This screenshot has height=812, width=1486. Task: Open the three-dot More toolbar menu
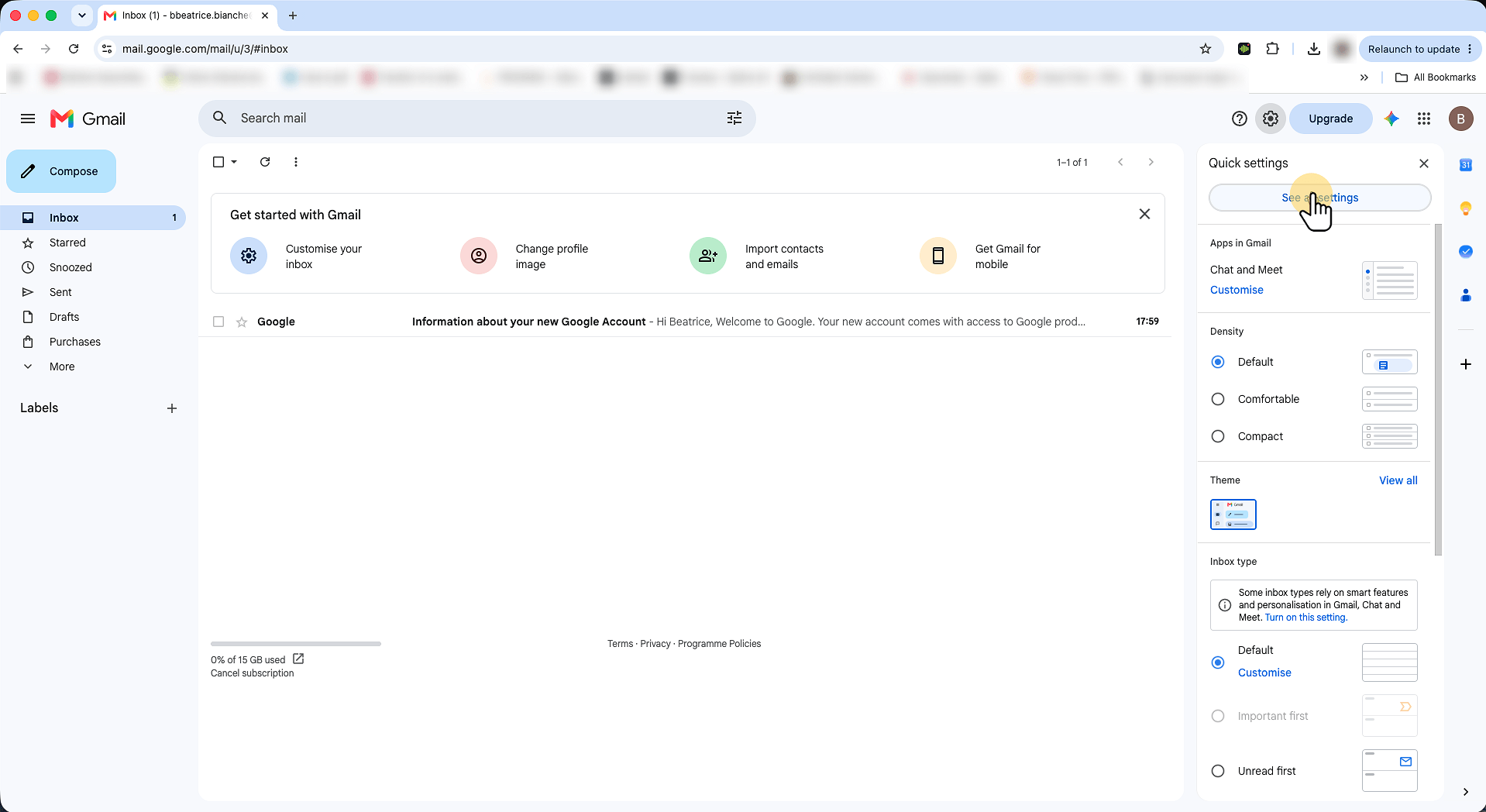[x=296, y=162]
